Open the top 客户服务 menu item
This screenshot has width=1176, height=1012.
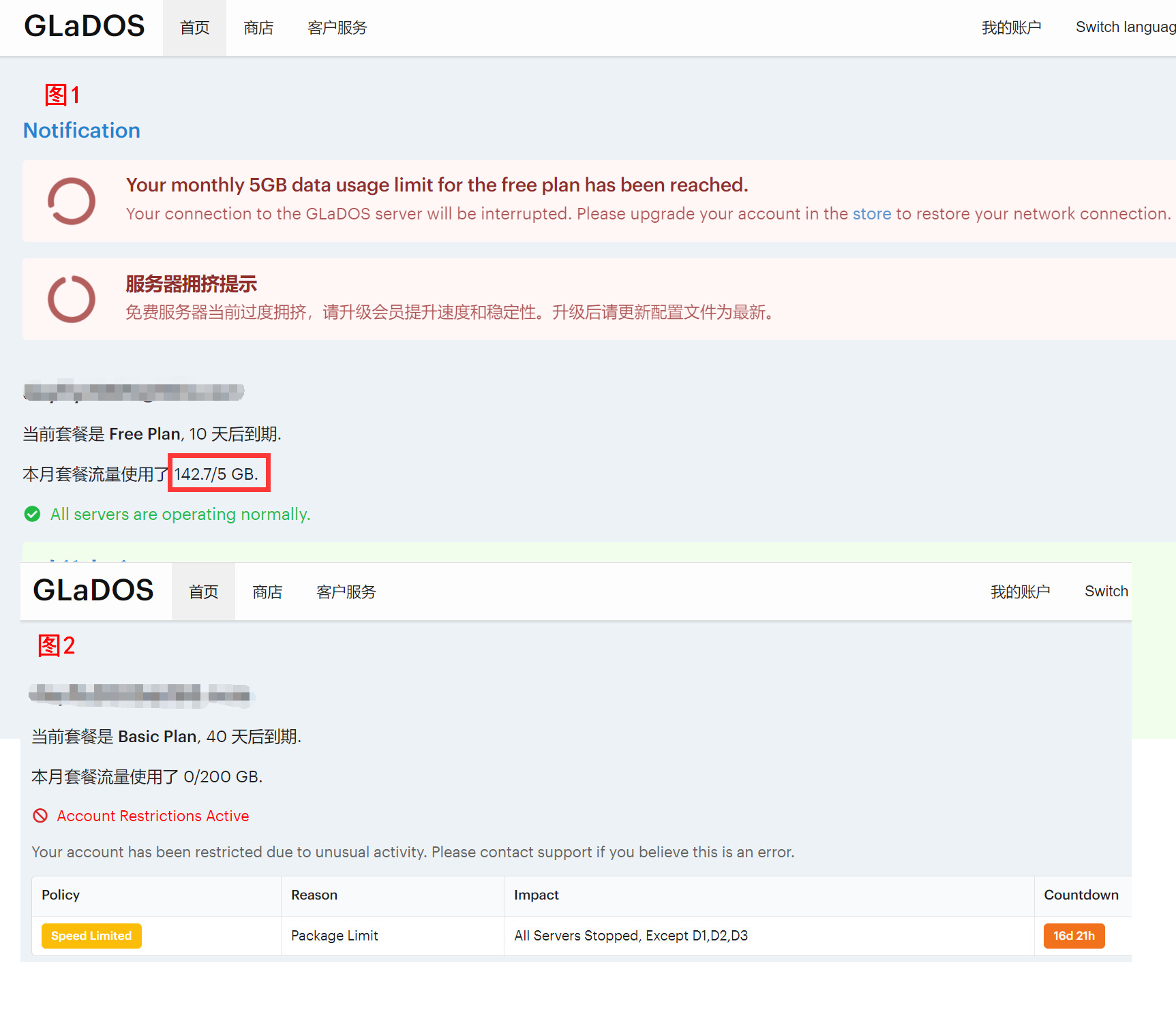coord(337,28)
